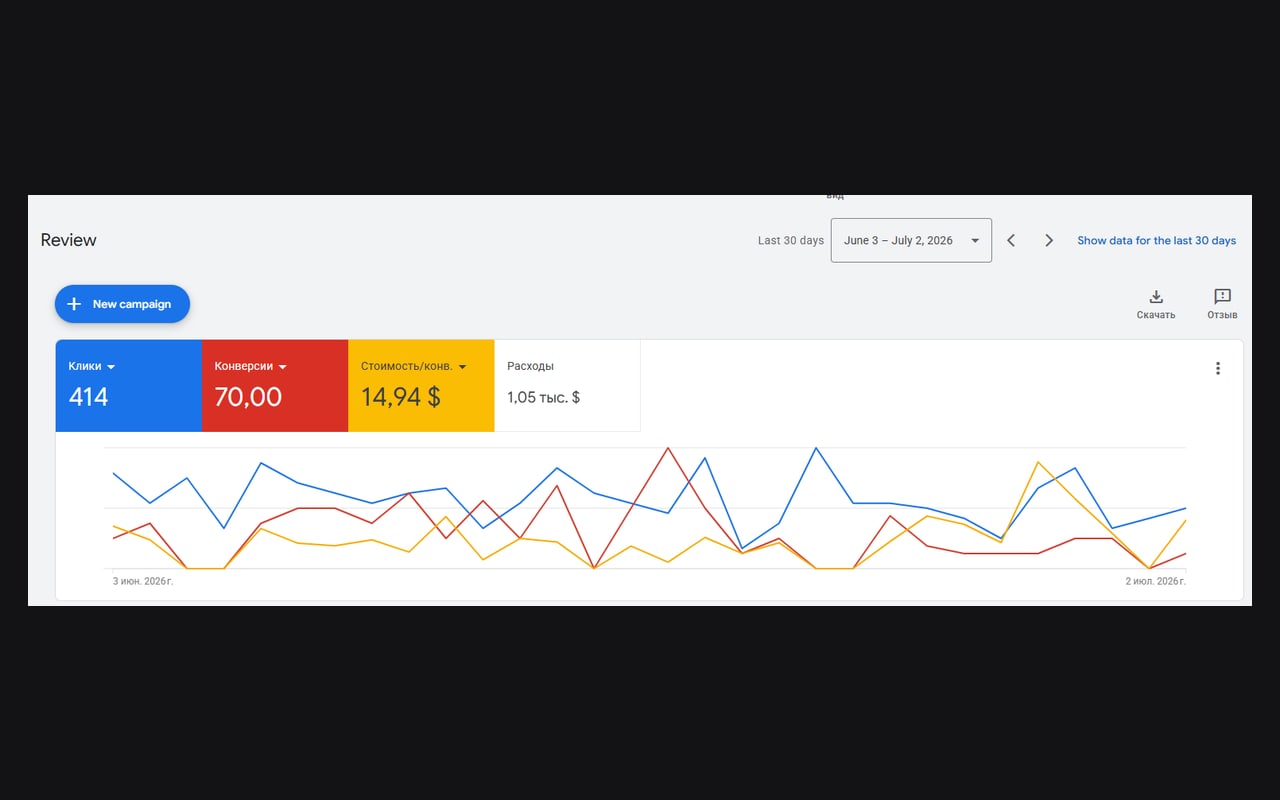Image resolution: width=1280 pixels, height=800 pixels.
Task: Select the yellow card value 14,94 $
Action: tap(401, 397)
